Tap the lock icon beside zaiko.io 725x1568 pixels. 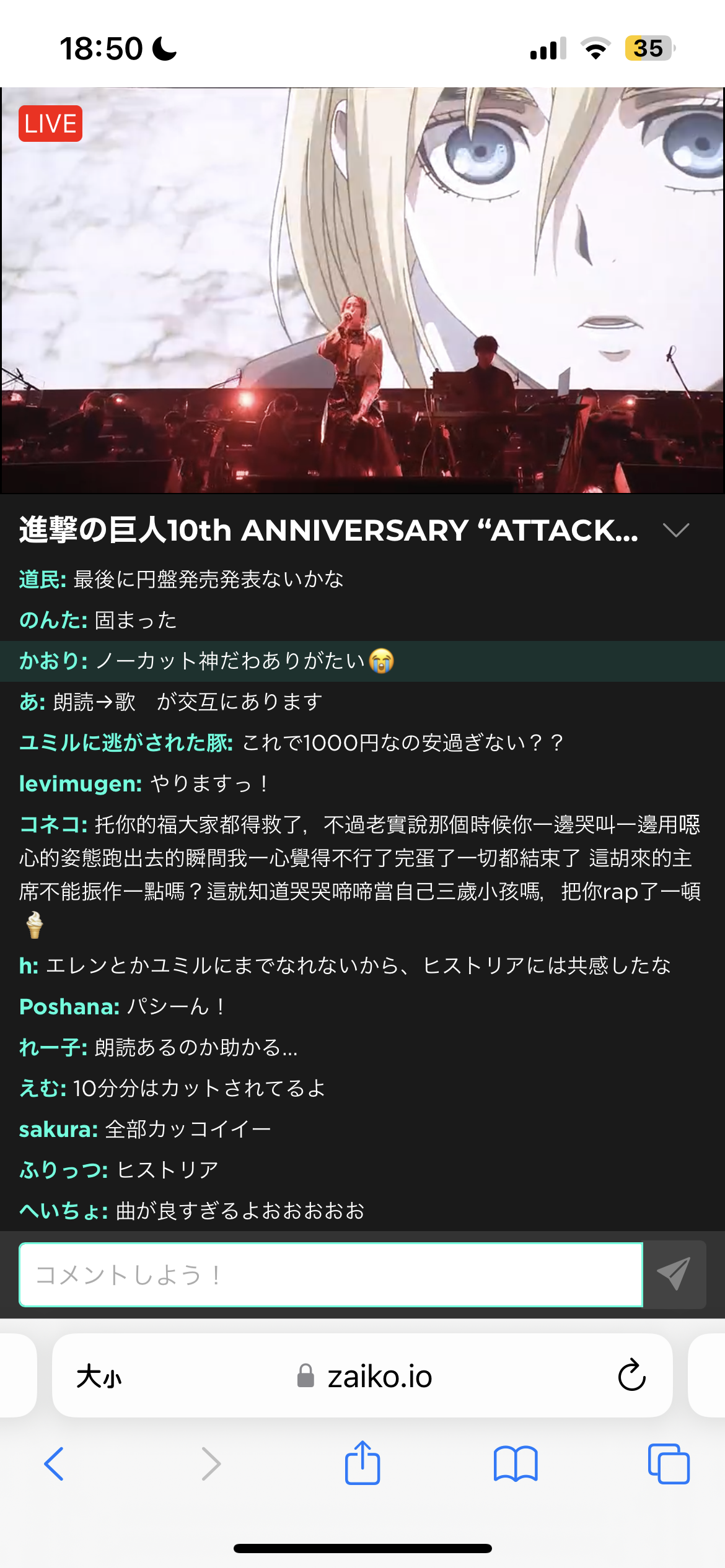[x=305, y=1375]
